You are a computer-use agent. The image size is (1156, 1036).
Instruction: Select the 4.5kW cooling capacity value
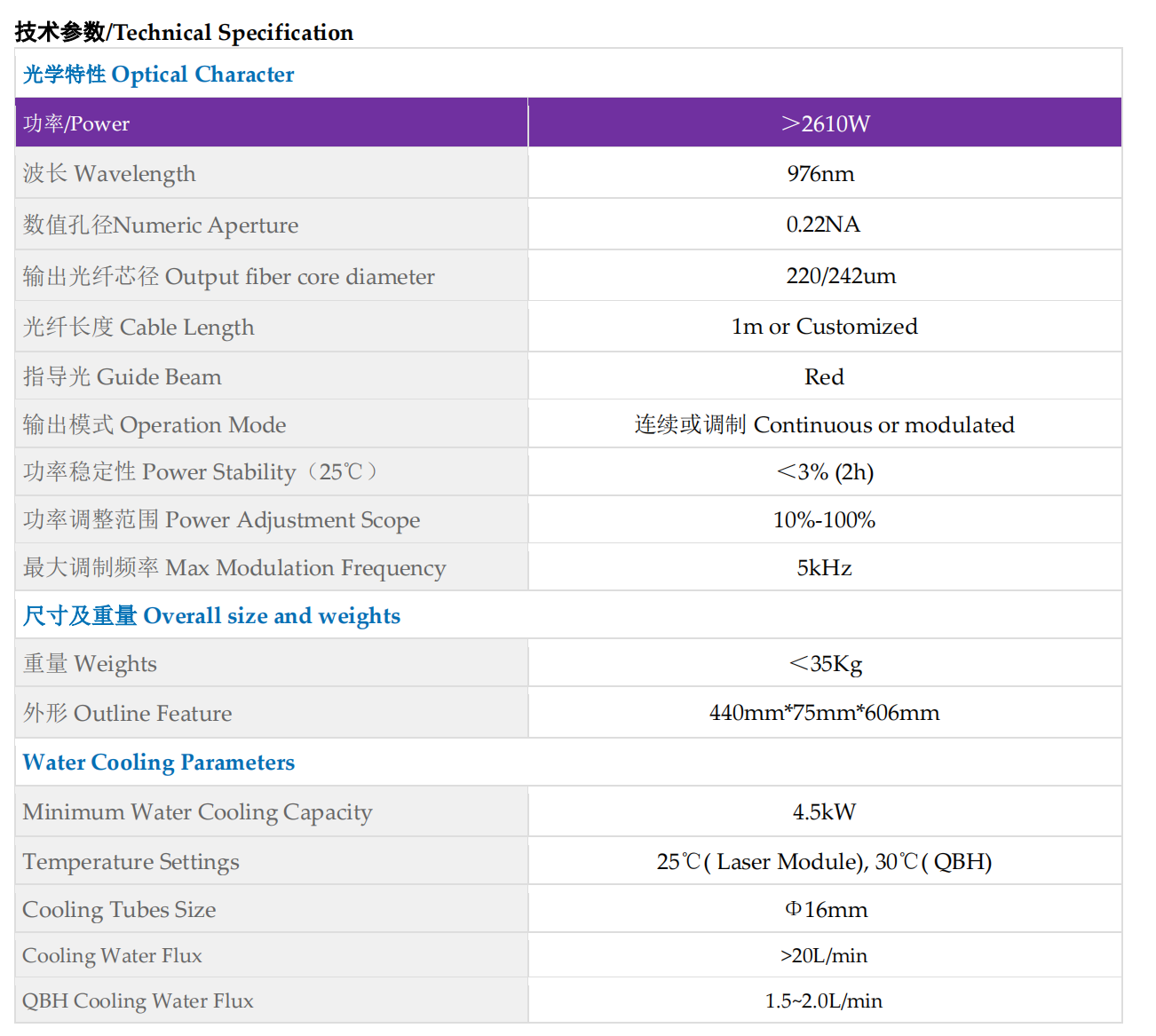pos(824,812)
